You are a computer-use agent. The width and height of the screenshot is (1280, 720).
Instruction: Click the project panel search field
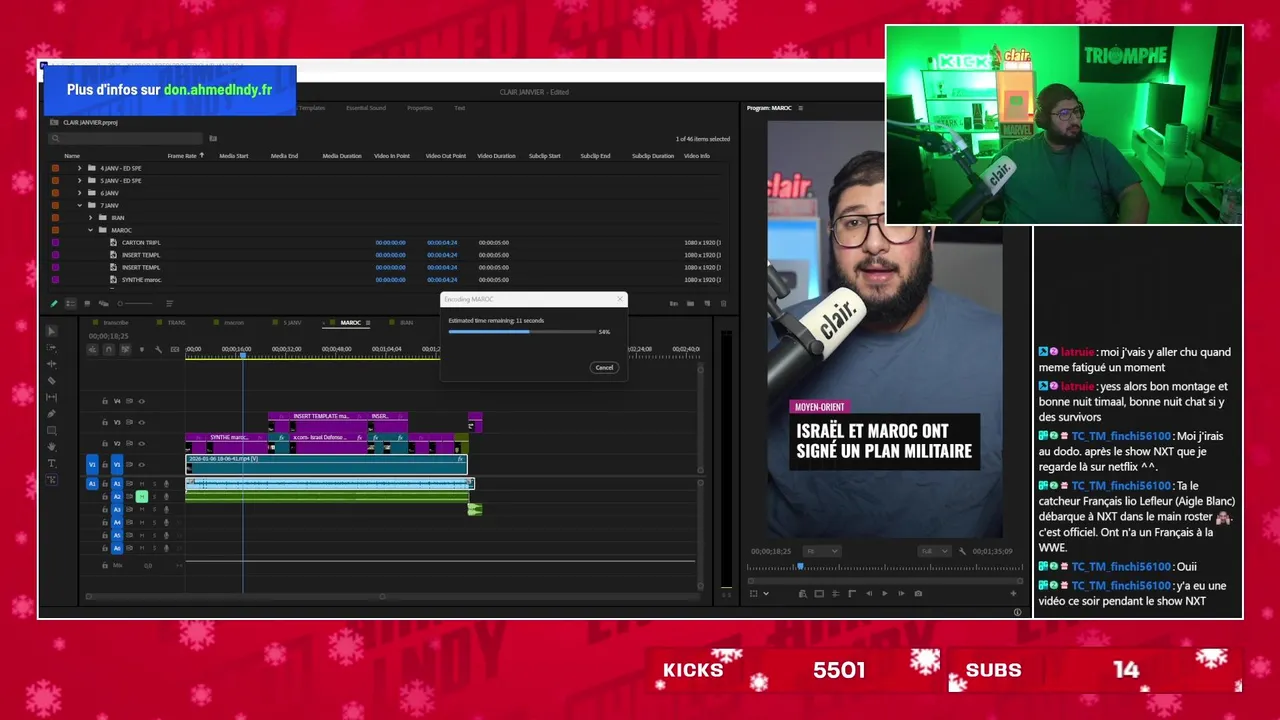point(126,138)
